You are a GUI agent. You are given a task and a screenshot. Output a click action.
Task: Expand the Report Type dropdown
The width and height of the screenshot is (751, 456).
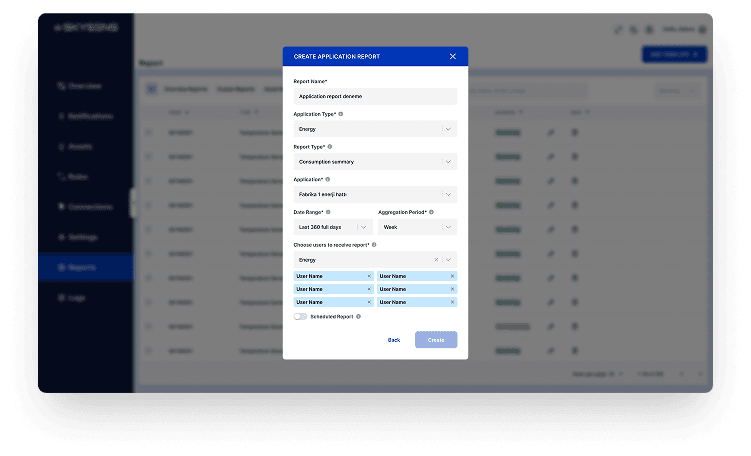click(448, 161)
